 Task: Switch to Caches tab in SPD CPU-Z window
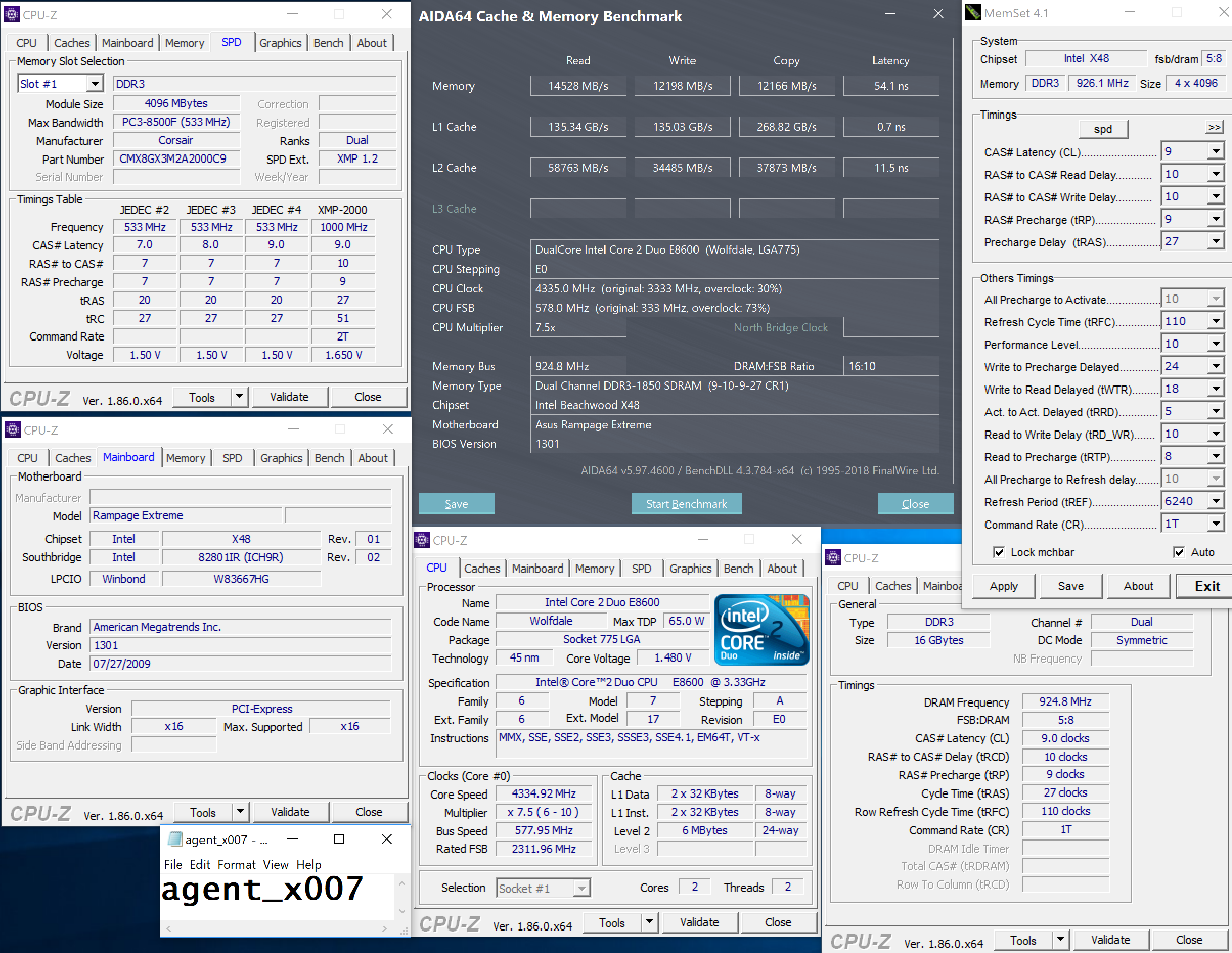72,43
